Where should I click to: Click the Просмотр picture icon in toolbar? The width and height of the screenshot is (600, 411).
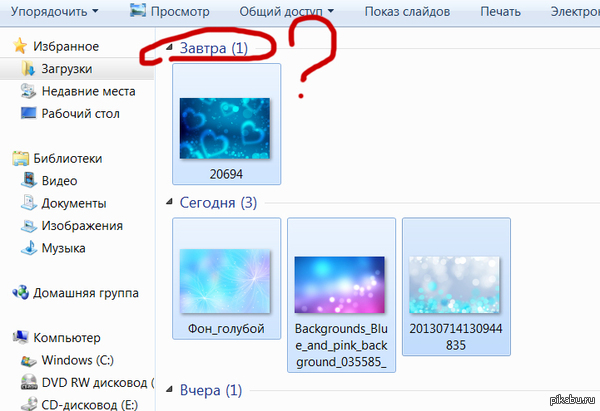click(x=137, y=11)
